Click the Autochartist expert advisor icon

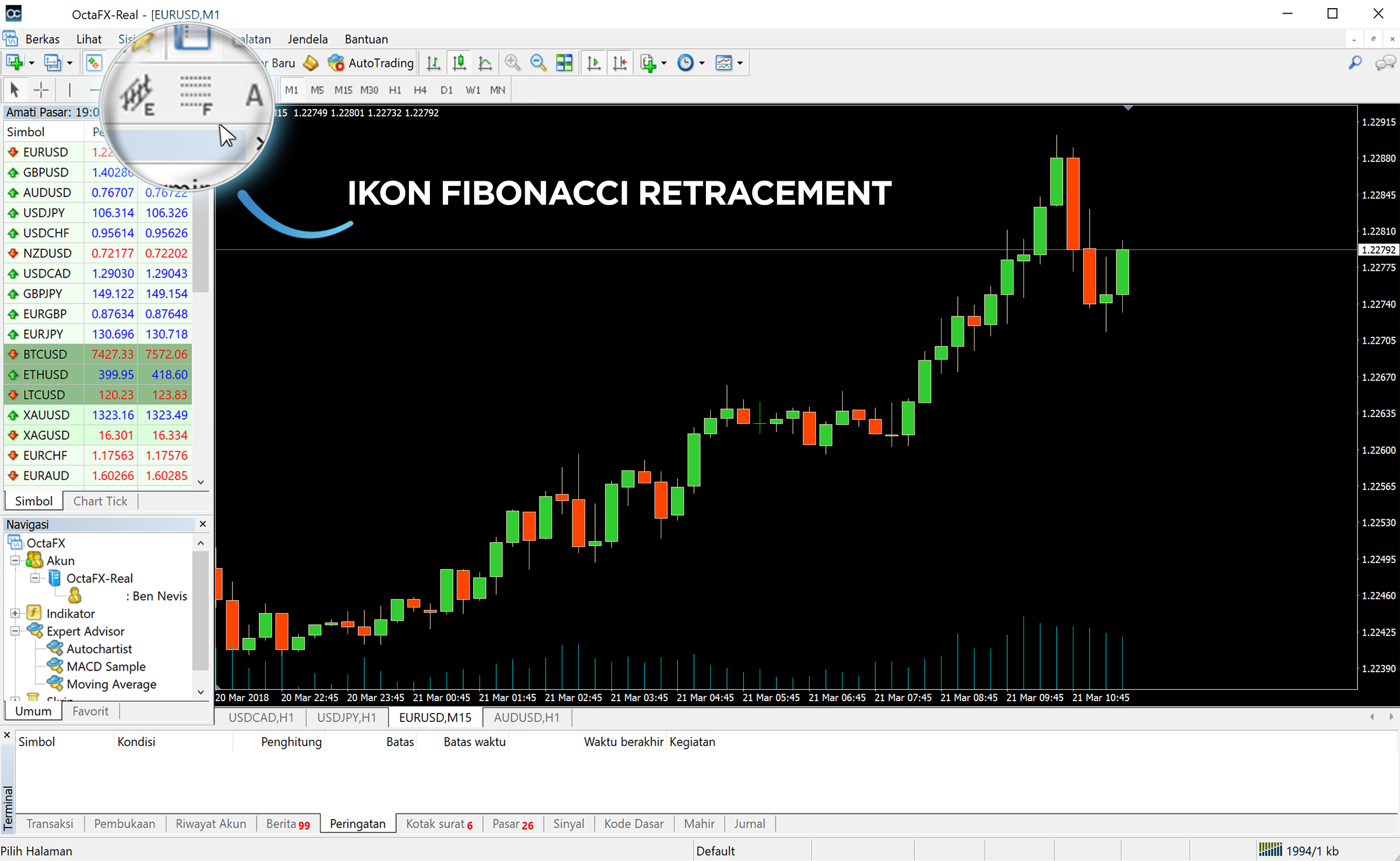pos(55,648)
